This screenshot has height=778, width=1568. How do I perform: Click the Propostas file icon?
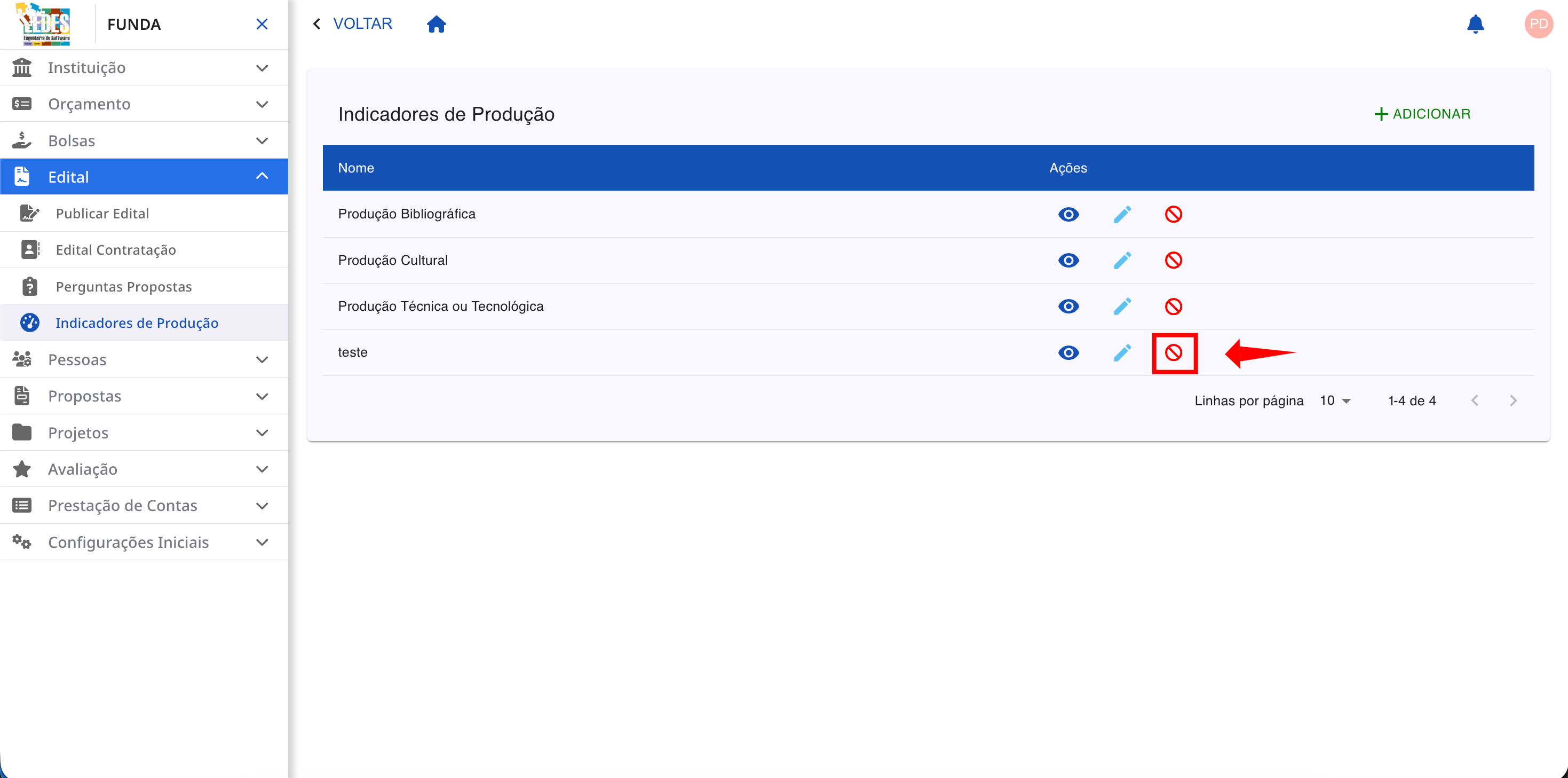(x=22, y=396)
